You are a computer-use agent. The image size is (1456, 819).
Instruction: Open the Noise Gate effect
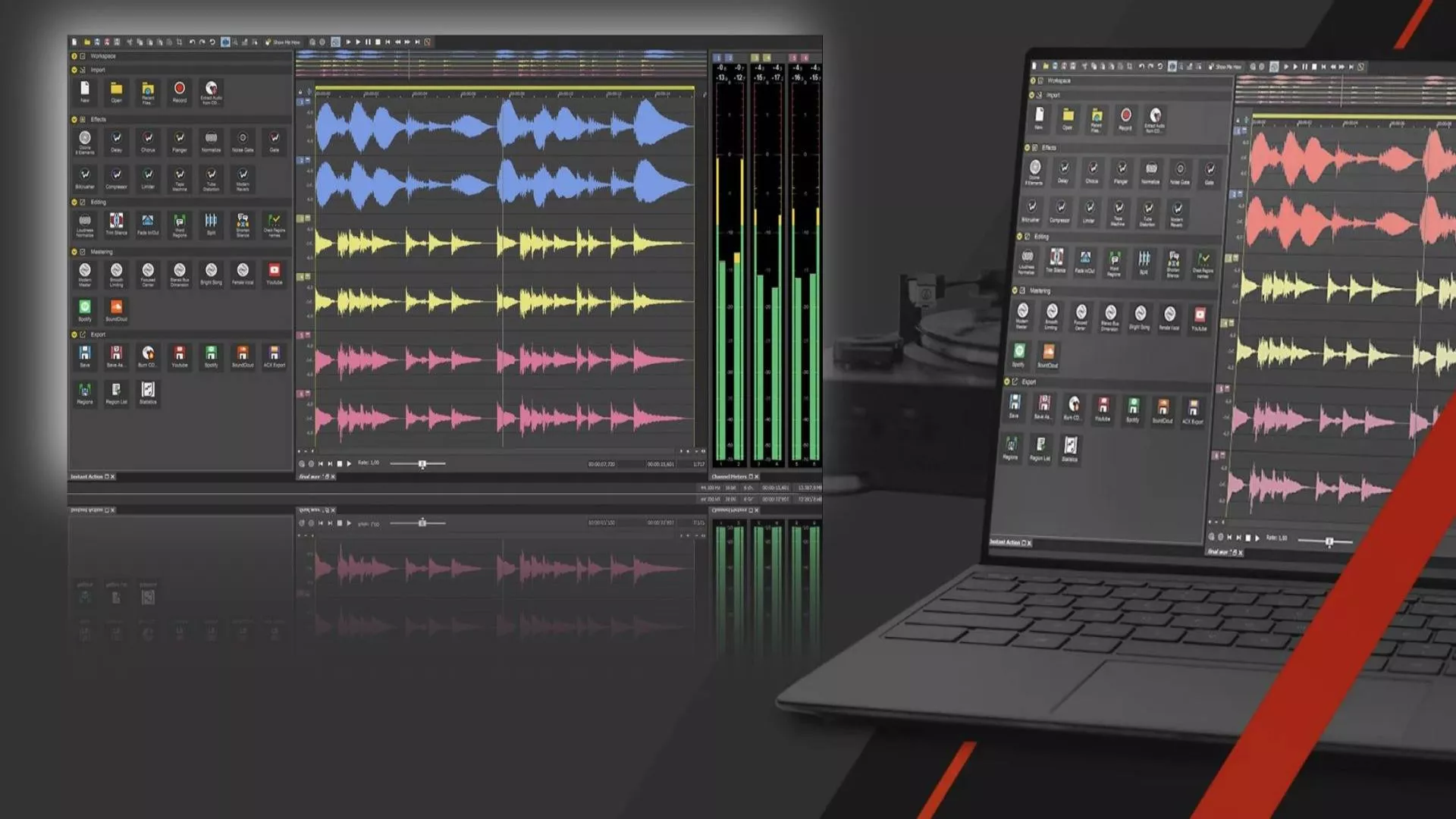pyautogui.click(x=243, y=139)
